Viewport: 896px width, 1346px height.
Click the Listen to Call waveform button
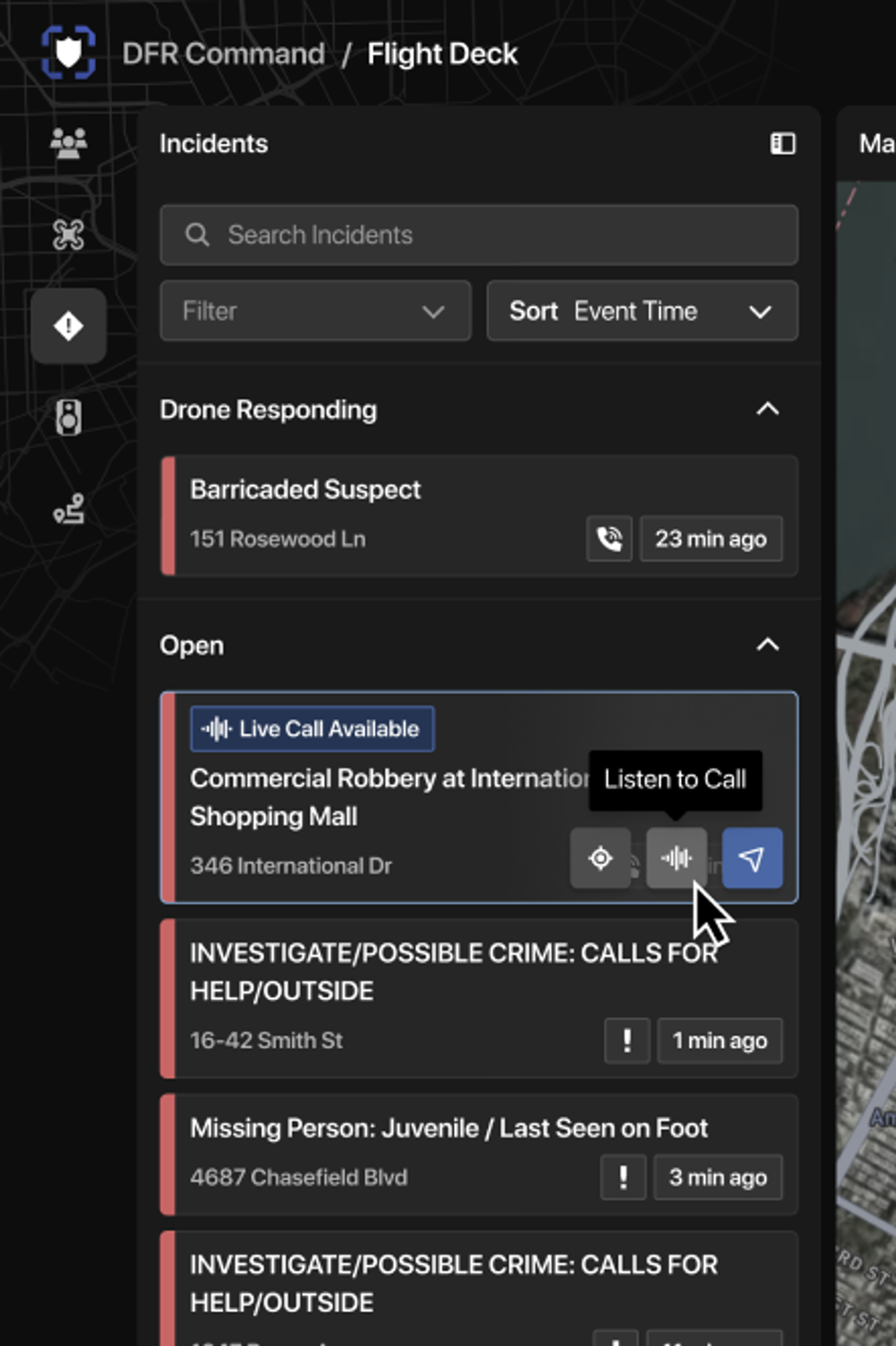(x=676, y=858)
